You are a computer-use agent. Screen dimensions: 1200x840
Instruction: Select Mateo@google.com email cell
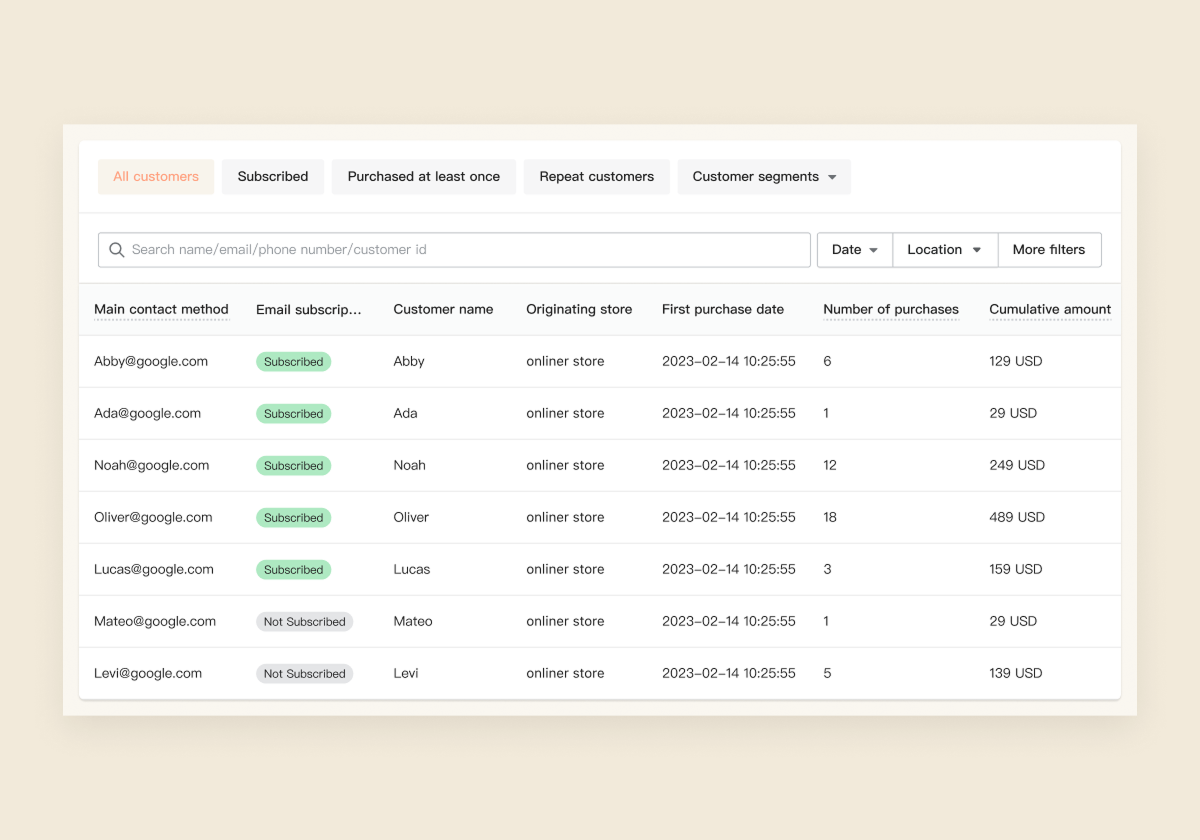pyautogui.click(x=155, y=622)
